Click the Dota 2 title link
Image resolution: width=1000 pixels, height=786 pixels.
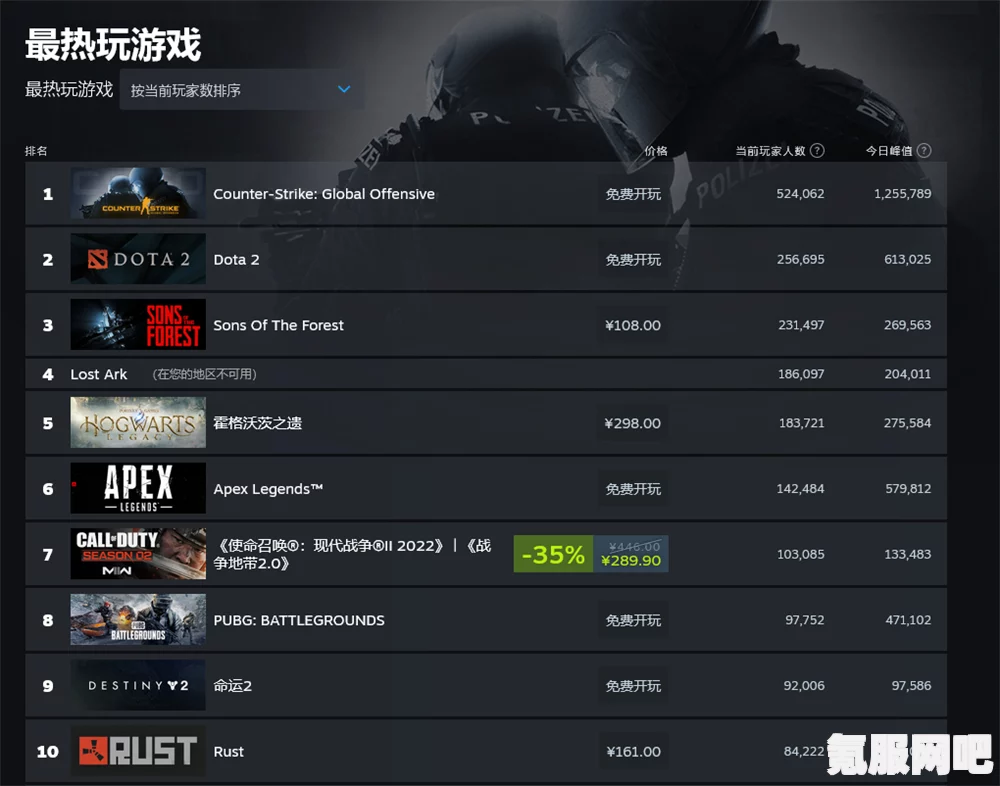pyautogui.click(x=237, y=260)
